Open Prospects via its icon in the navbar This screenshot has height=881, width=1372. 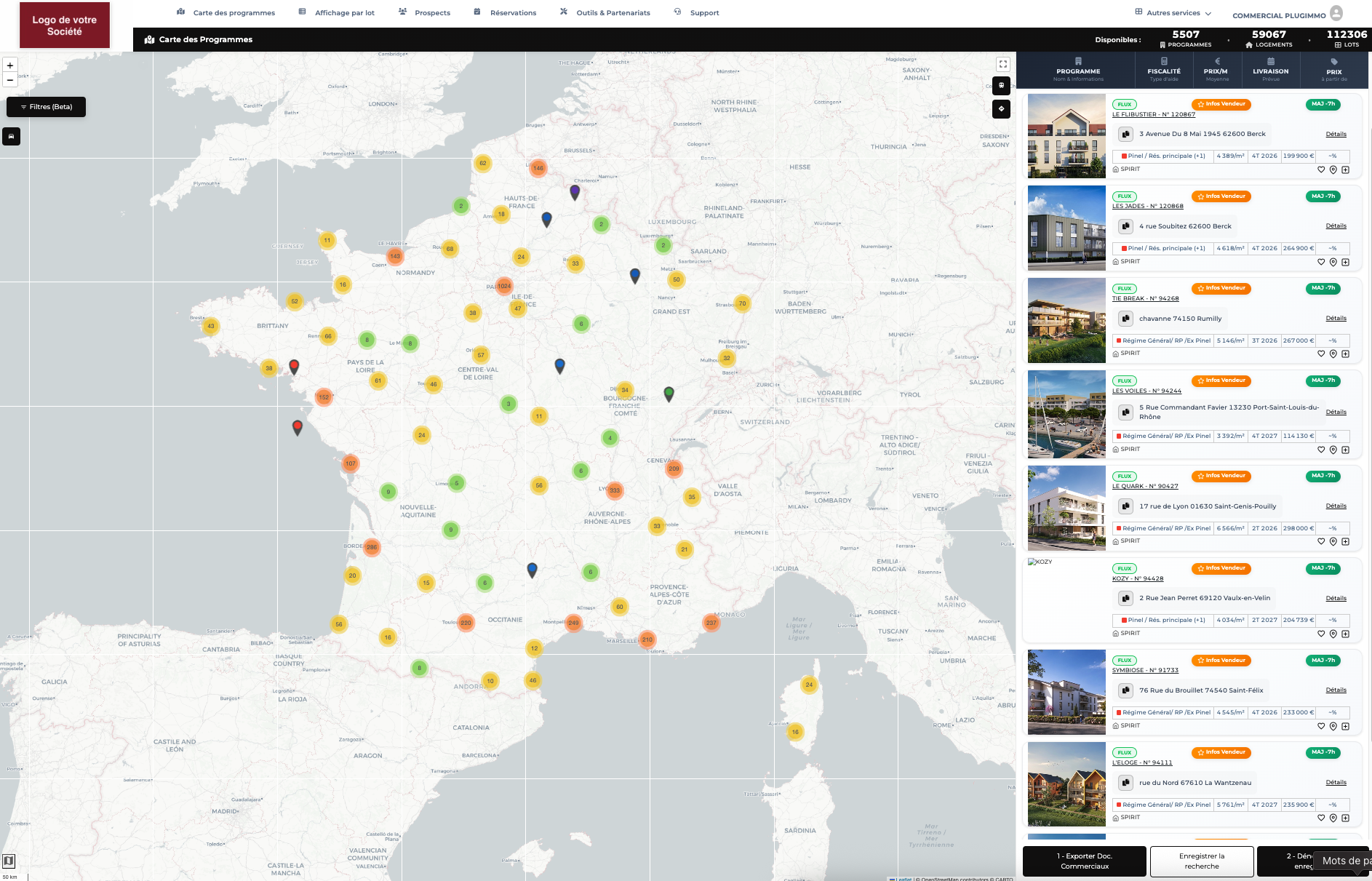click(x=402, y=12)
